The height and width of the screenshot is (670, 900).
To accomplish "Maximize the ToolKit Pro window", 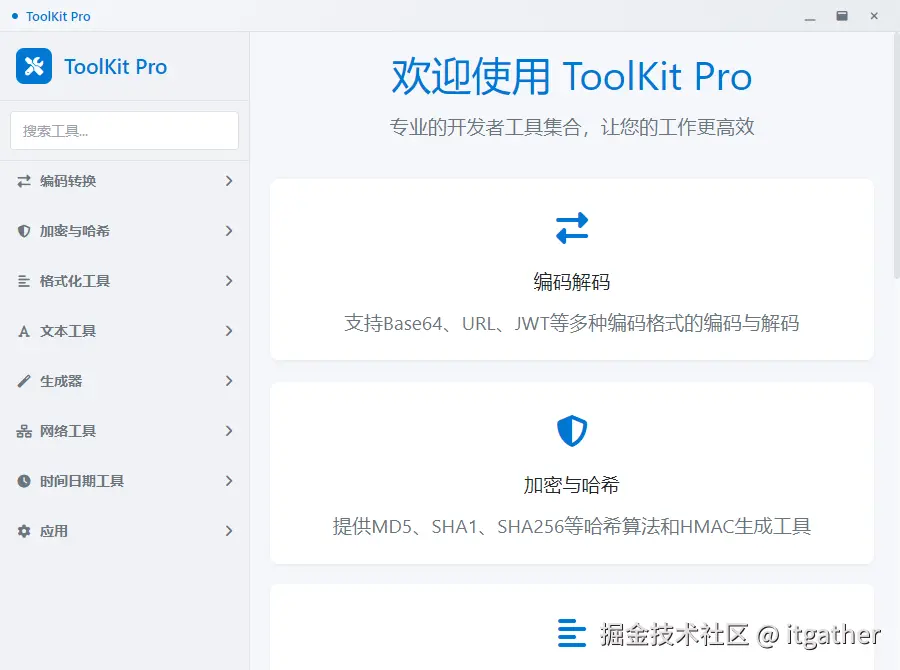I will [842, 16].
